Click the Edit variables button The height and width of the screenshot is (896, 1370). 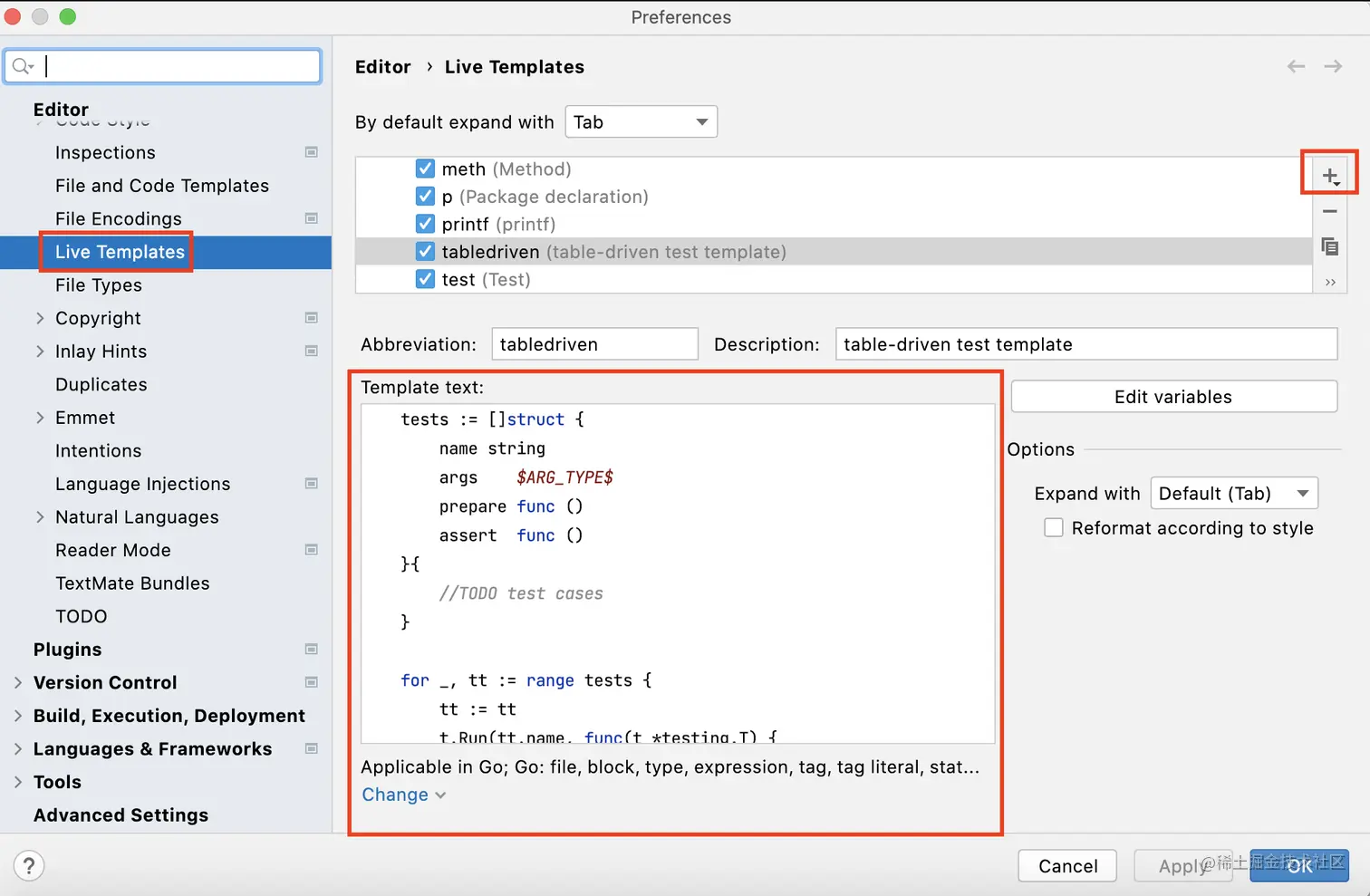(x=1173, y=397)
